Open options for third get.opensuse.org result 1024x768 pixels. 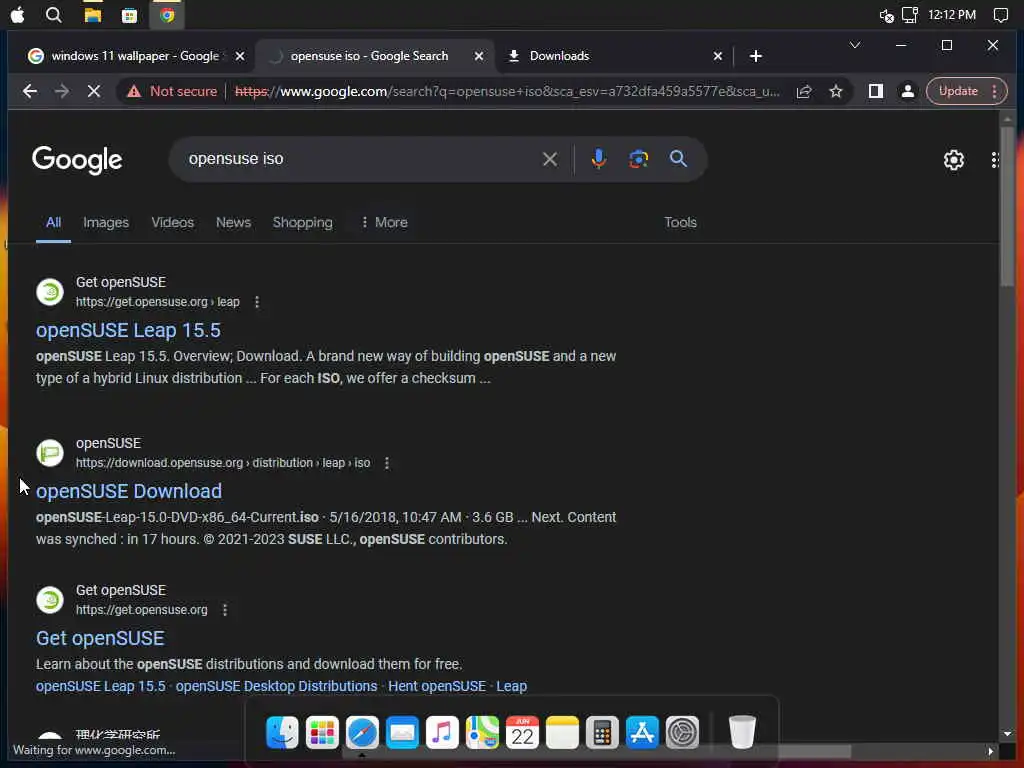[225, 610]
